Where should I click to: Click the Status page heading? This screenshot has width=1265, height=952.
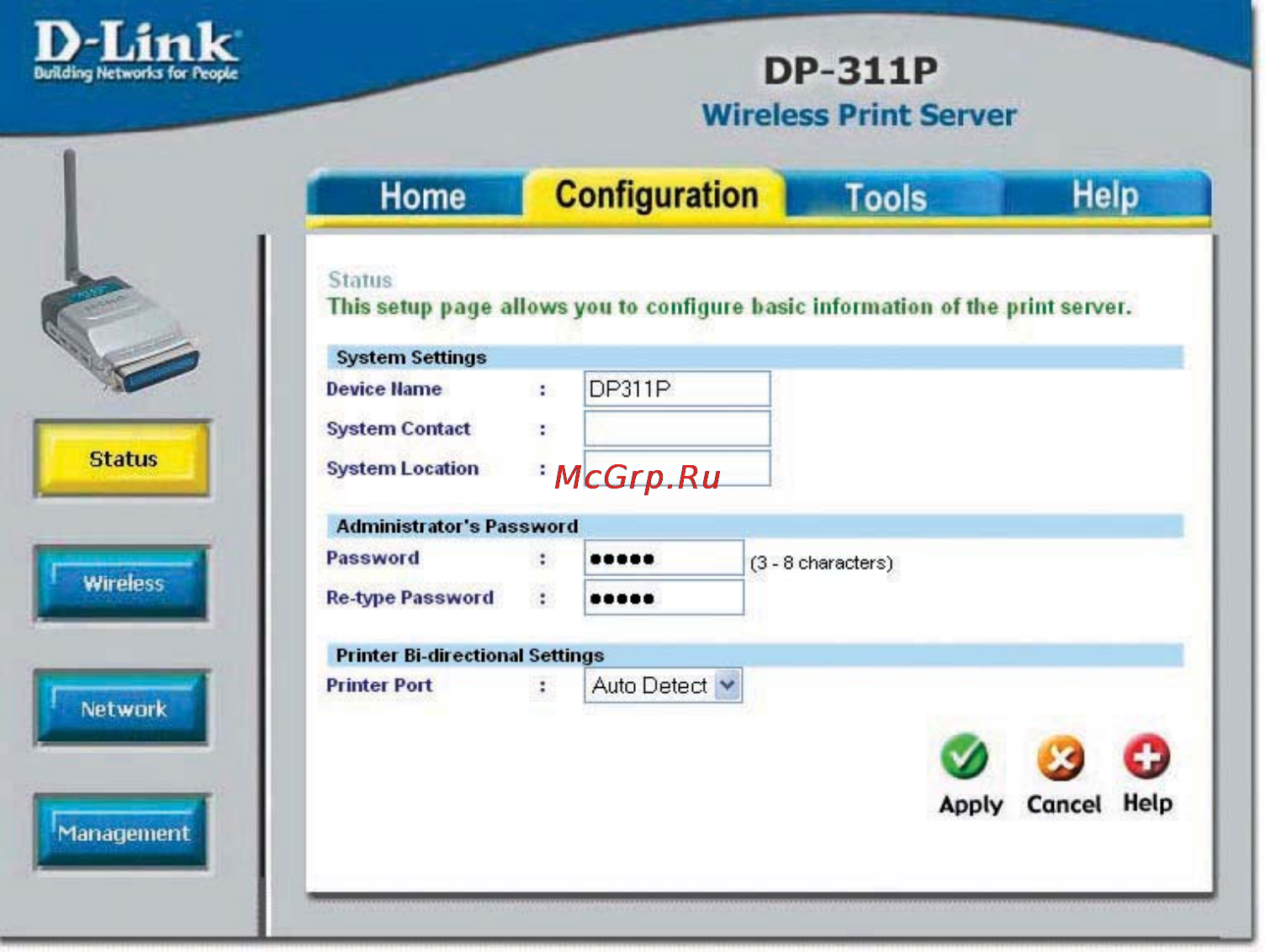point(360,280)
